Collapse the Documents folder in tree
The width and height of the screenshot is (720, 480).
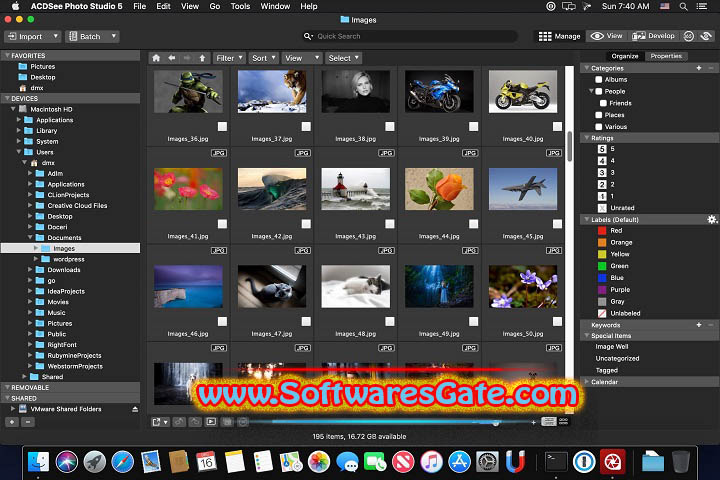(30, 237)
